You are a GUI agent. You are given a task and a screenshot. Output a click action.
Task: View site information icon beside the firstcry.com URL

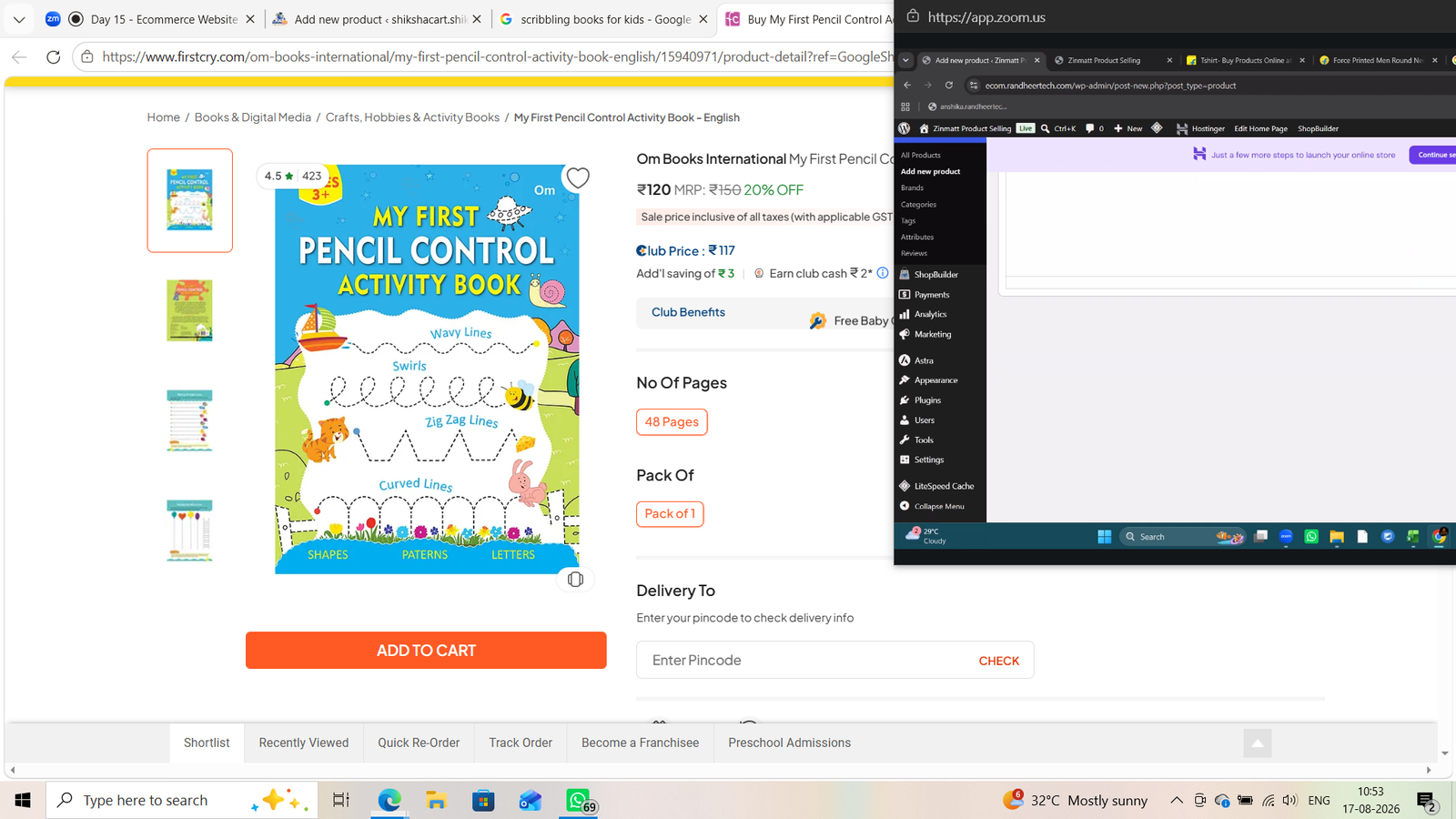[x=87, y=56]
